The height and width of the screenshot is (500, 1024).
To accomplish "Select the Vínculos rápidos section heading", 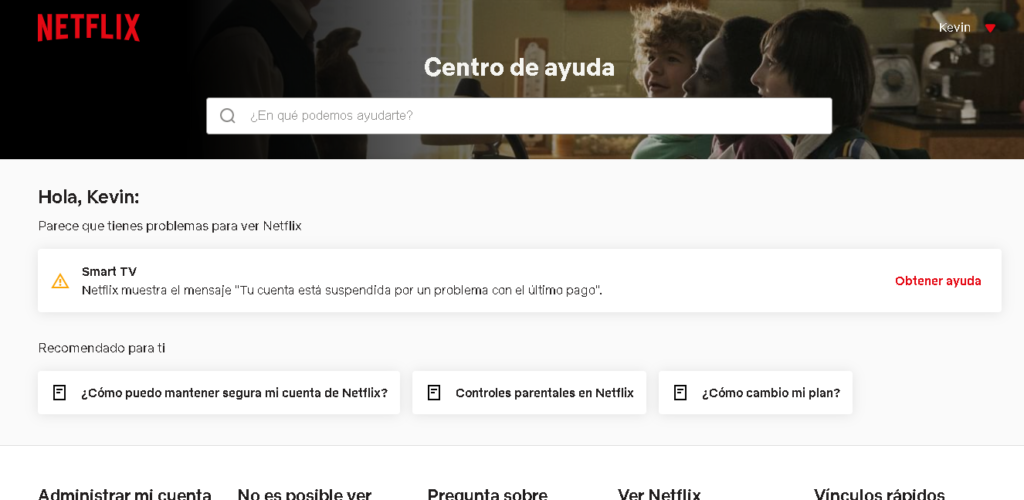I will [x=879, y=493].
